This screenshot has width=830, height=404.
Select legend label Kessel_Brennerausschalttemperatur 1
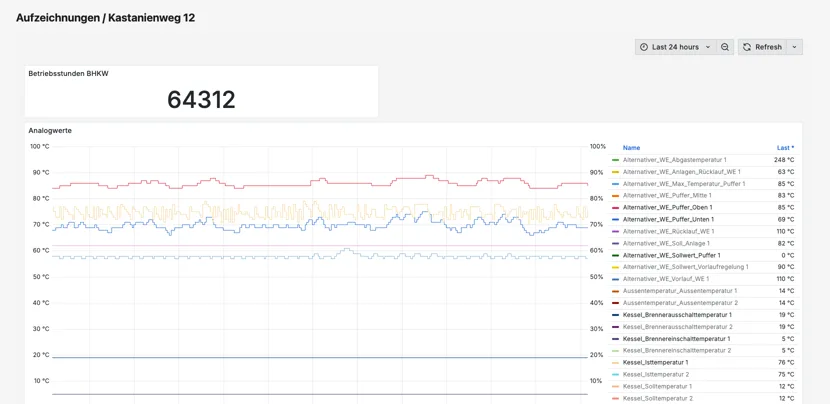click(x=678, y=315)
